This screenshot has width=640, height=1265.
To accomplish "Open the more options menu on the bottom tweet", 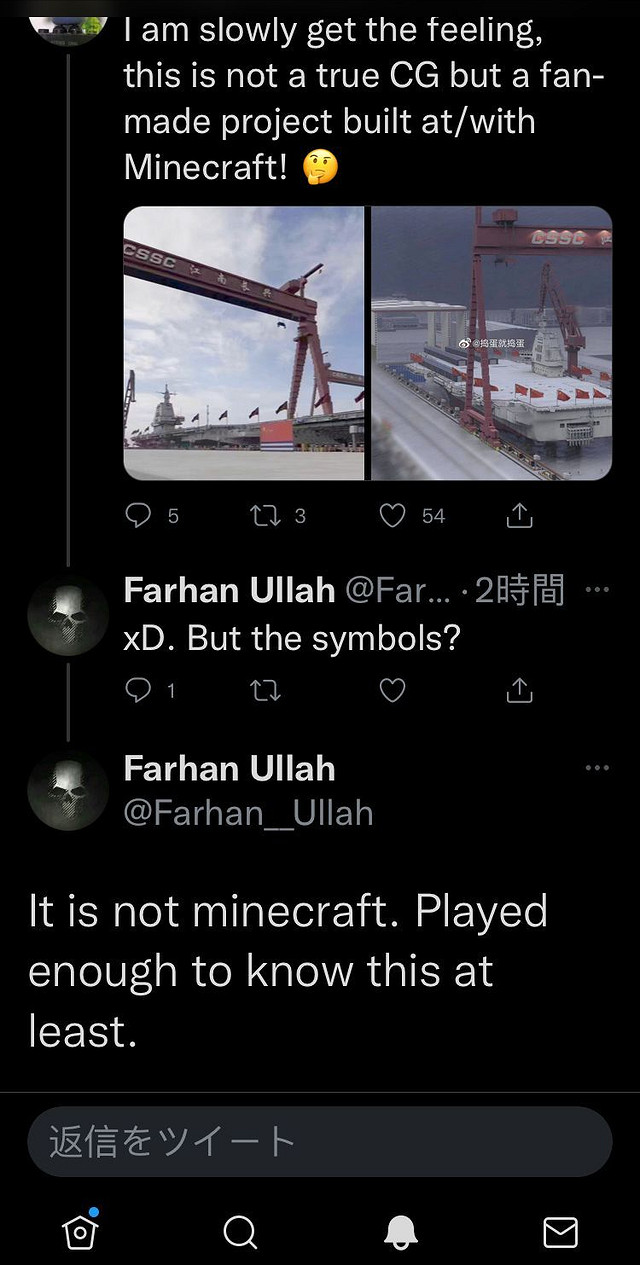I will click(597, 767).
